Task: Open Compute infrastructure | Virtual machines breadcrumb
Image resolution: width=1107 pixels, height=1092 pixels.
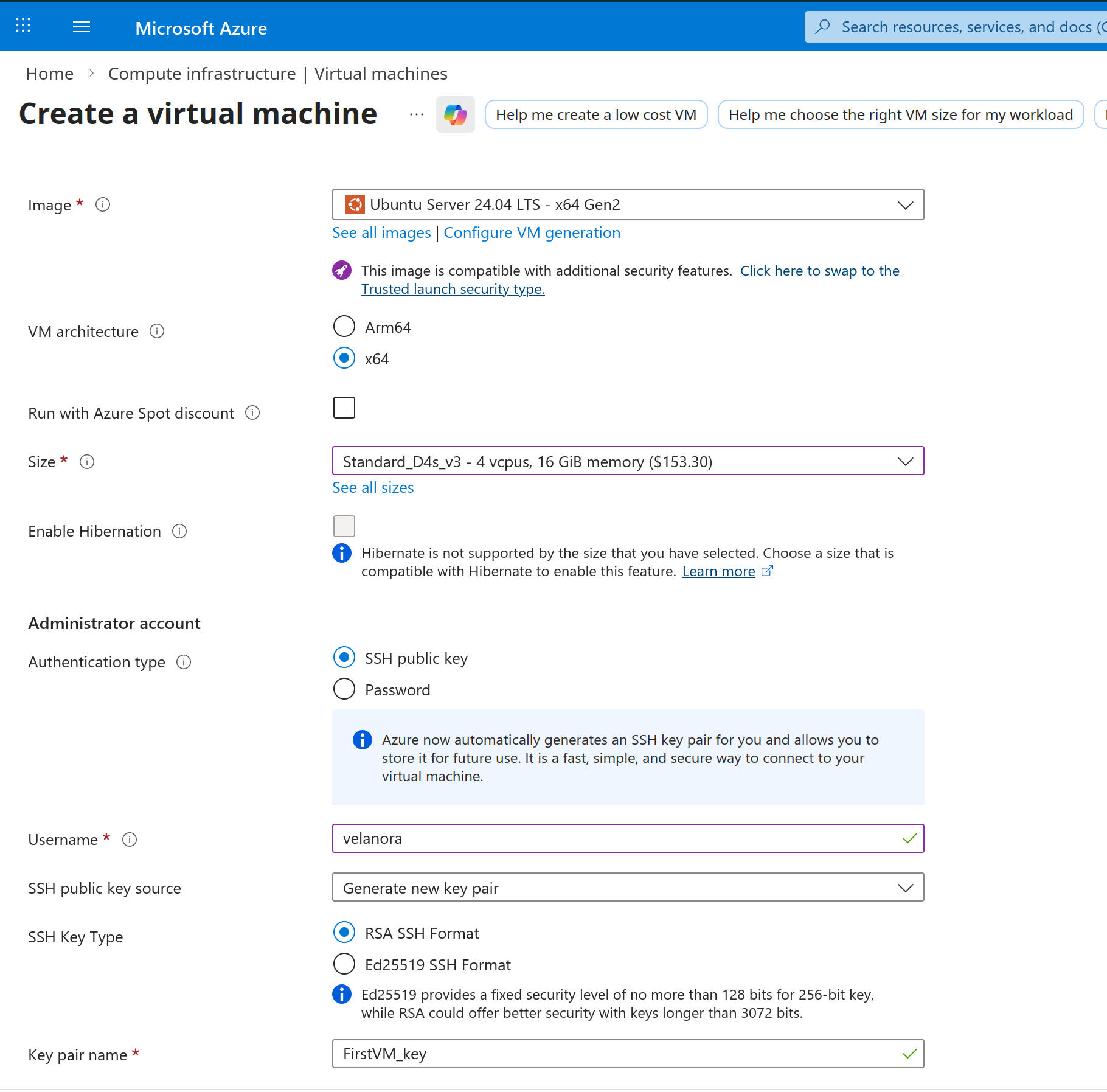Action: click(x=277, y=74)
